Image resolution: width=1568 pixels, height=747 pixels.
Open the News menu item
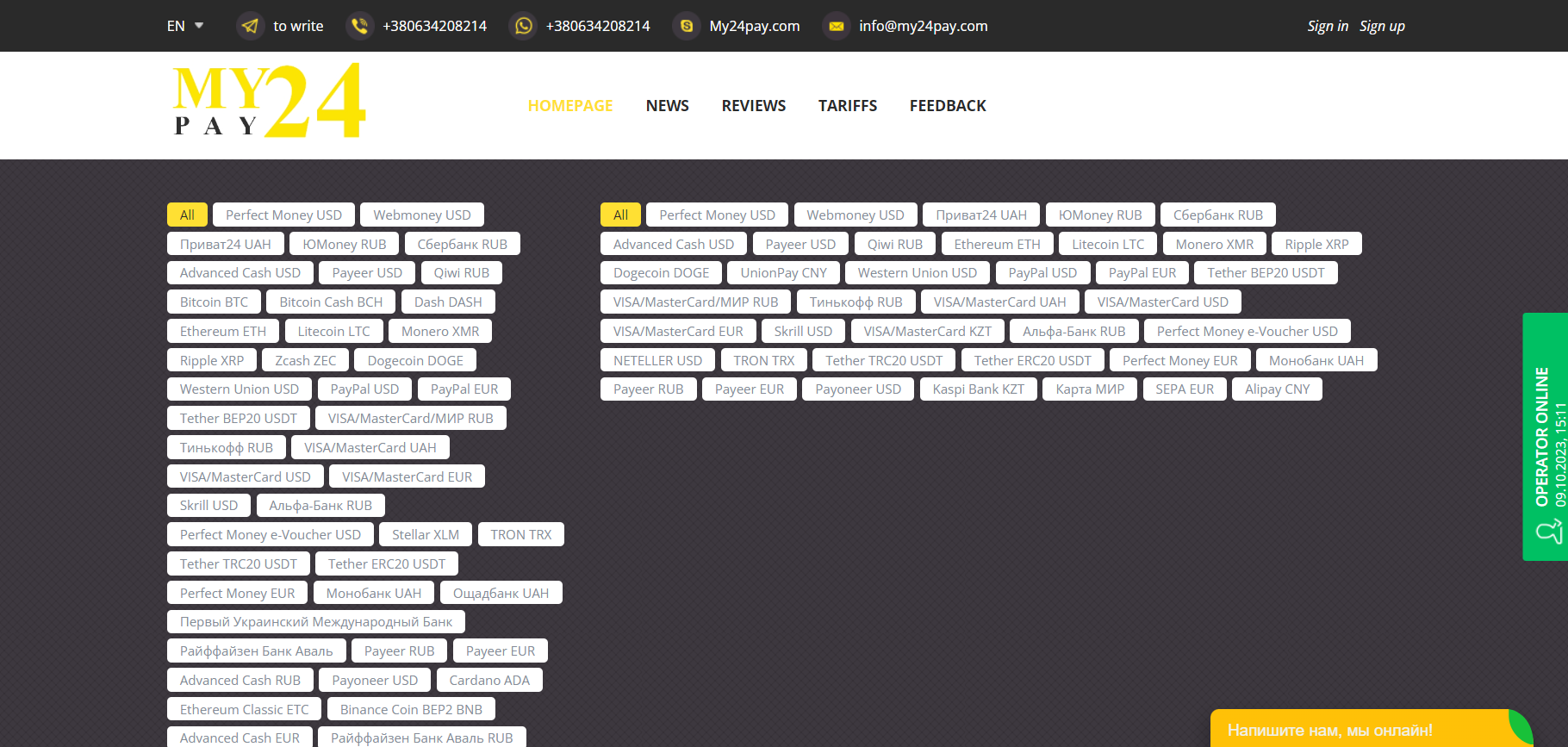[x=667, y=106]
